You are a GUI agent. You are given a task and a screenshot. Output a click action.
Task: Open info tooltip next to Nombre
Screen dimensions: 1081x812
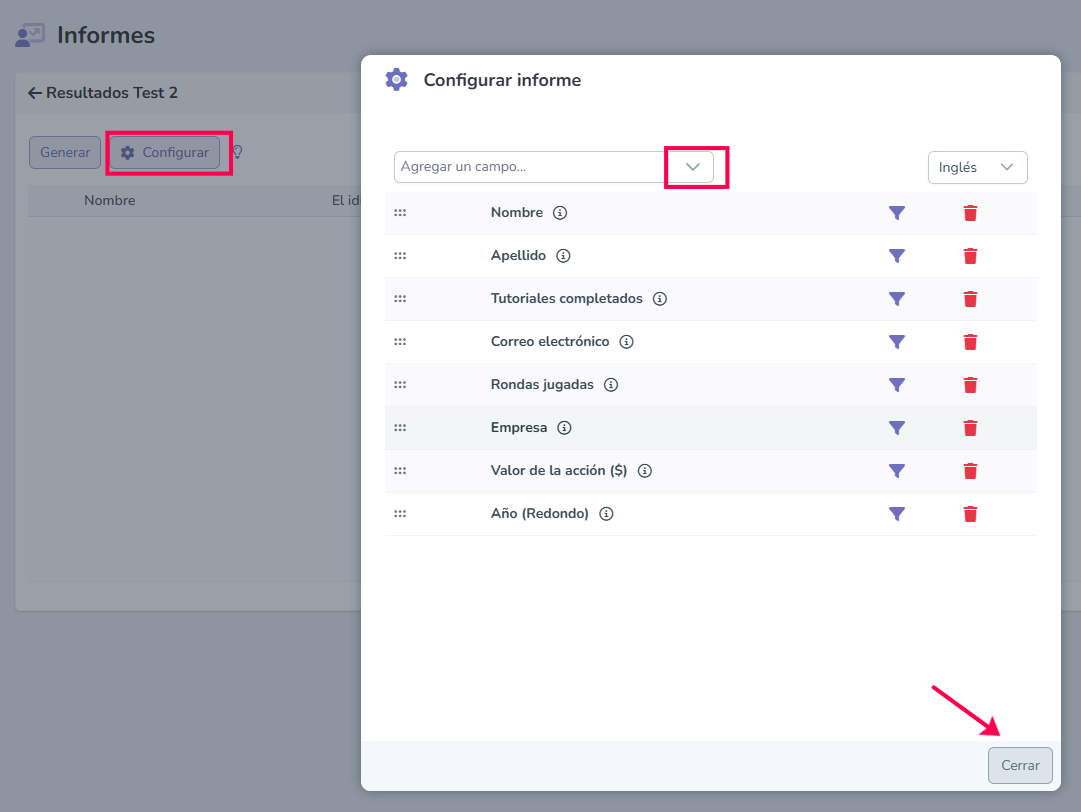pyautogui.click(x=560, y=213)
